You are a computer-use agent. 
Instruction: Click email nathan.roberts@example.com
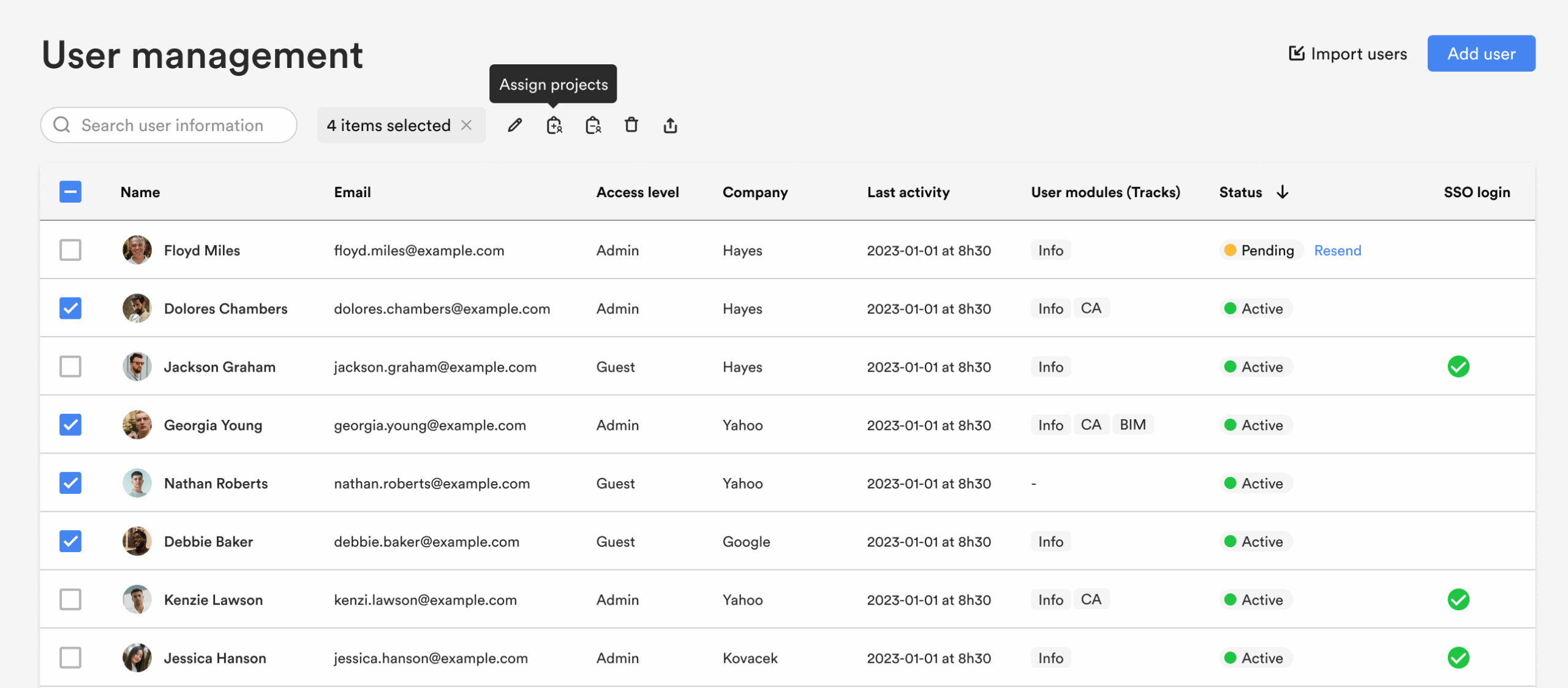[432, 484]
